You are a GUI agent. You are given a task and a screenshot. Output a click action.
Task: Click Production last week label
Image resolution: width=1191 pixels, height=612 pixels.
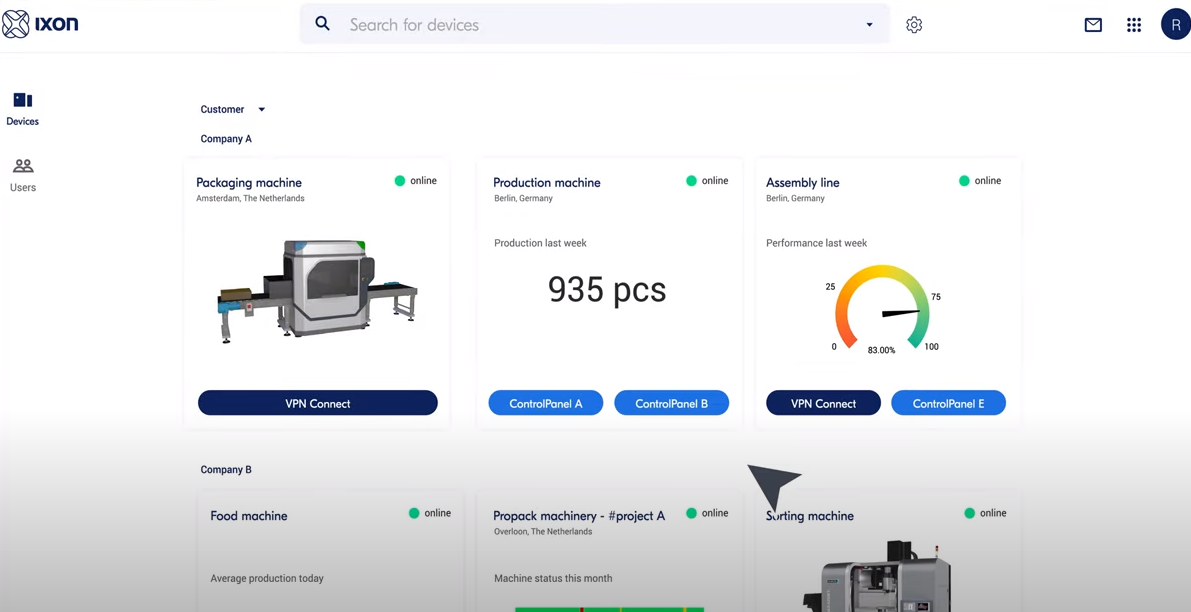click(540, 243)
